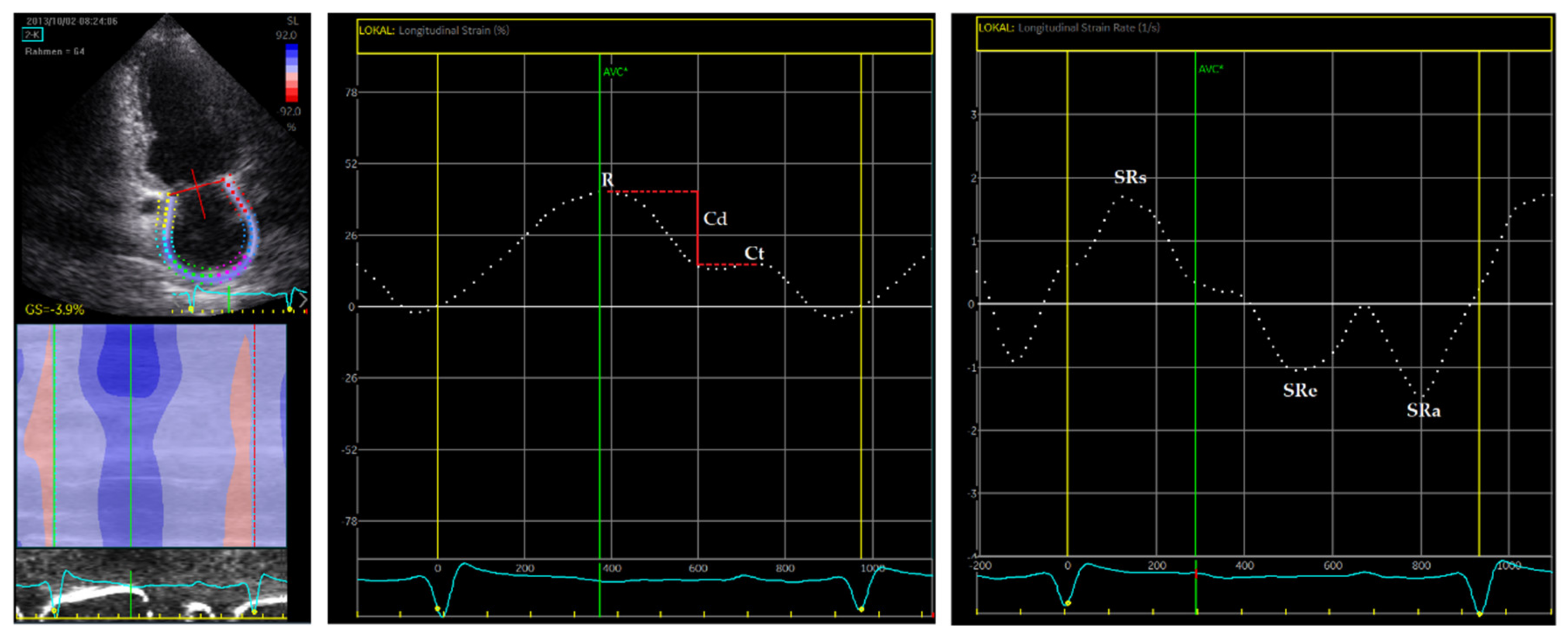This screenshot has height=635, width=1568.
Task: Click the GS=-3.9% global strain readout
Action: (x=55, y=309)
